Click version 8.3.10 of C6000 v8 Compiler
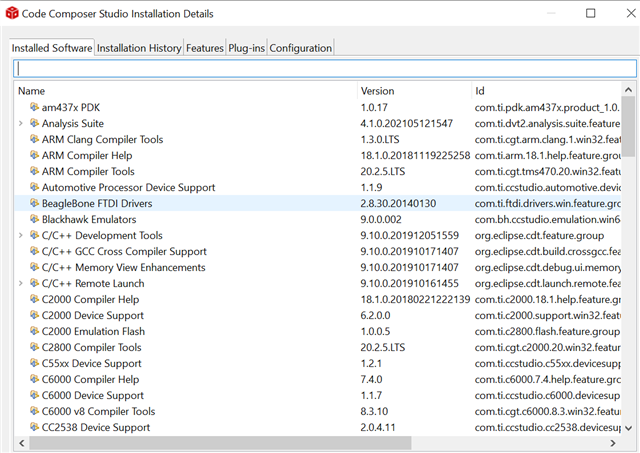The height and width of the screenshot is (453, 640). (374, 411)
